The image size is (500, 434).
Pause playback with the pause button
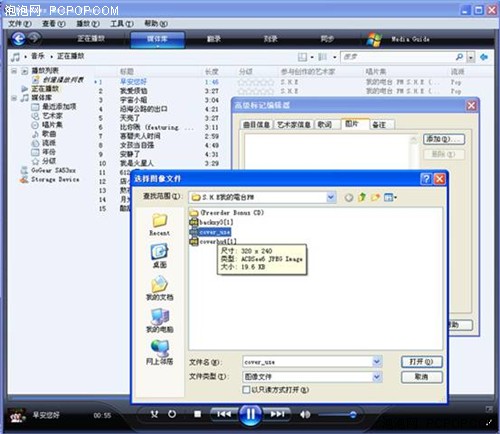(250, 414)
